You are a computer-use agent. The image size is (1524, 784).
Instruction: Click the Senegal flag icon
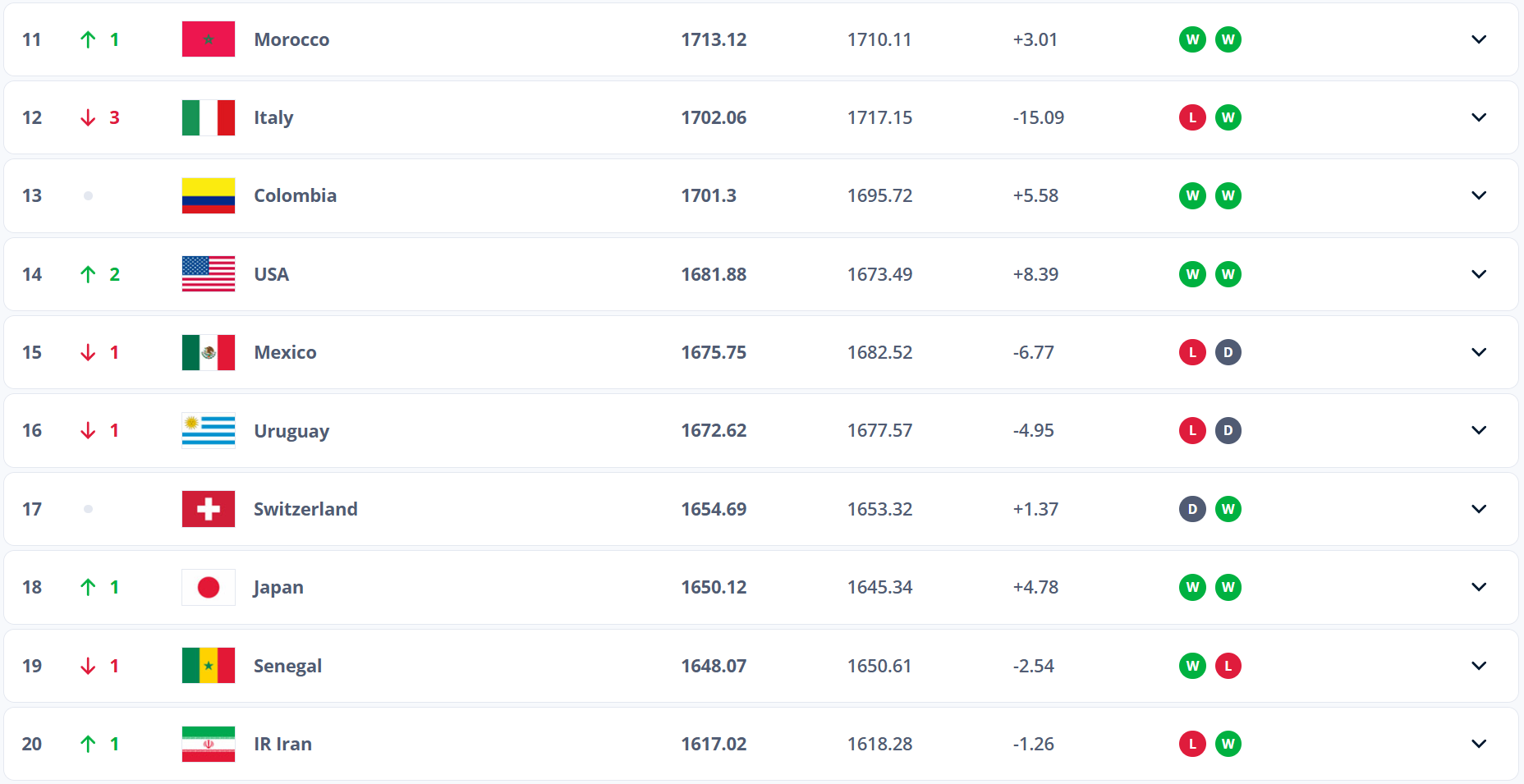(x=208, y=666)
